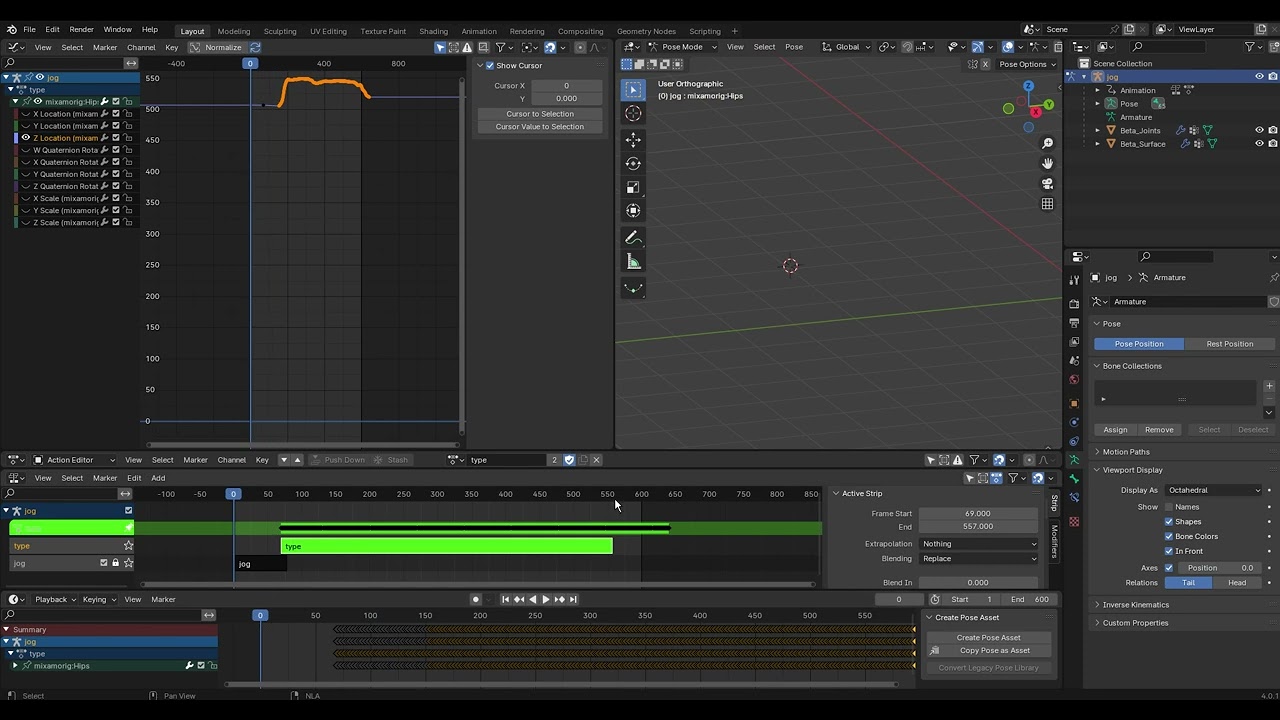Click the new action duplicate icon beside type
Image resolution: width=1280 pixels, height=720 pixels.
coord(583,460)
